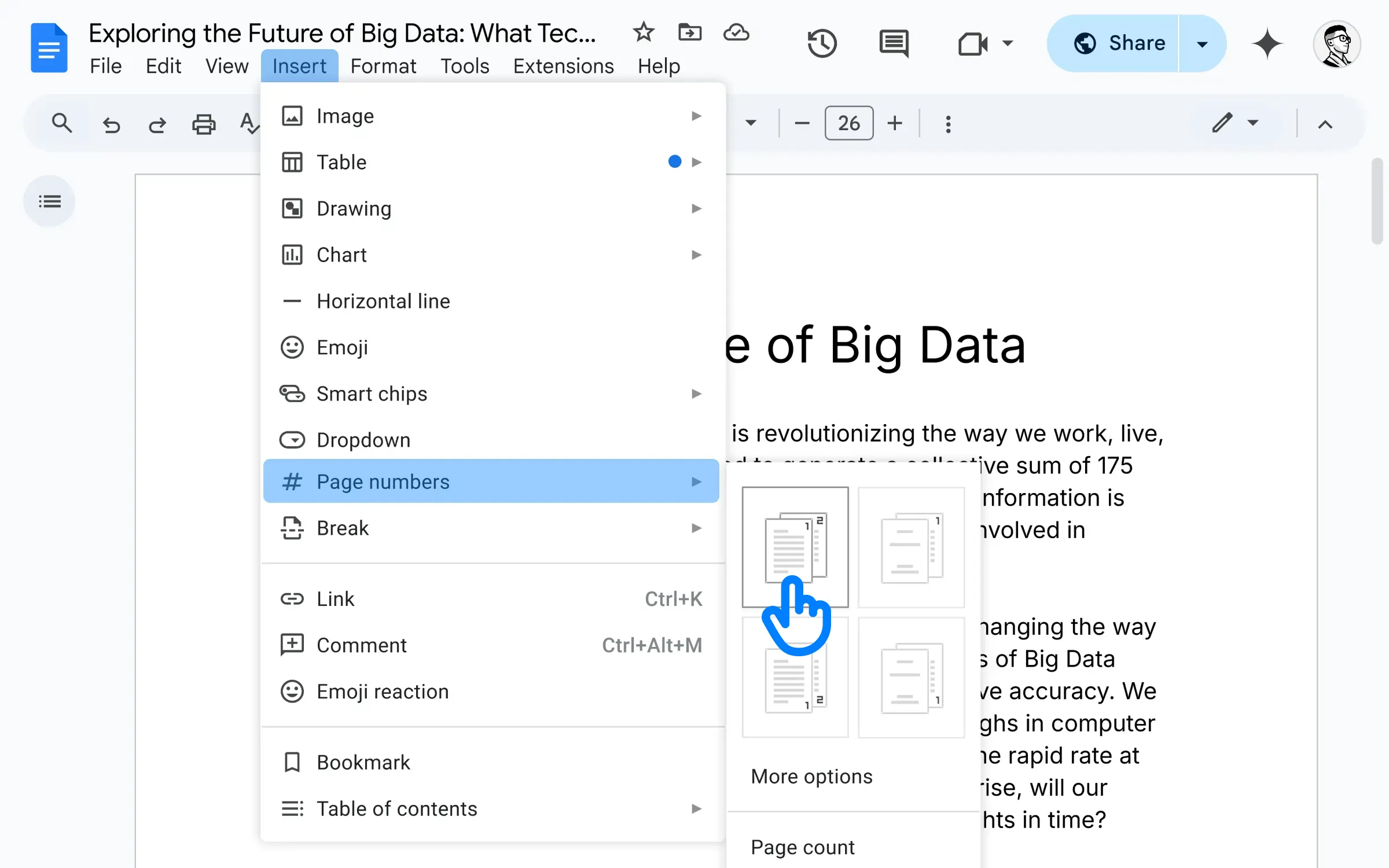Click the font size input field
The height and width of the screenshot is (868, 1389).
coord(848,123)
